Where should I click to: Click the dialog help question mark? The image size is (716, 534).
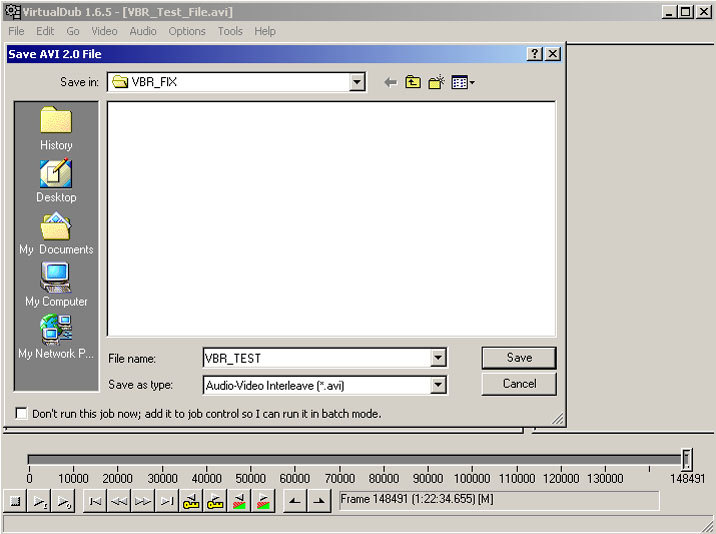(x=535, y=54)
